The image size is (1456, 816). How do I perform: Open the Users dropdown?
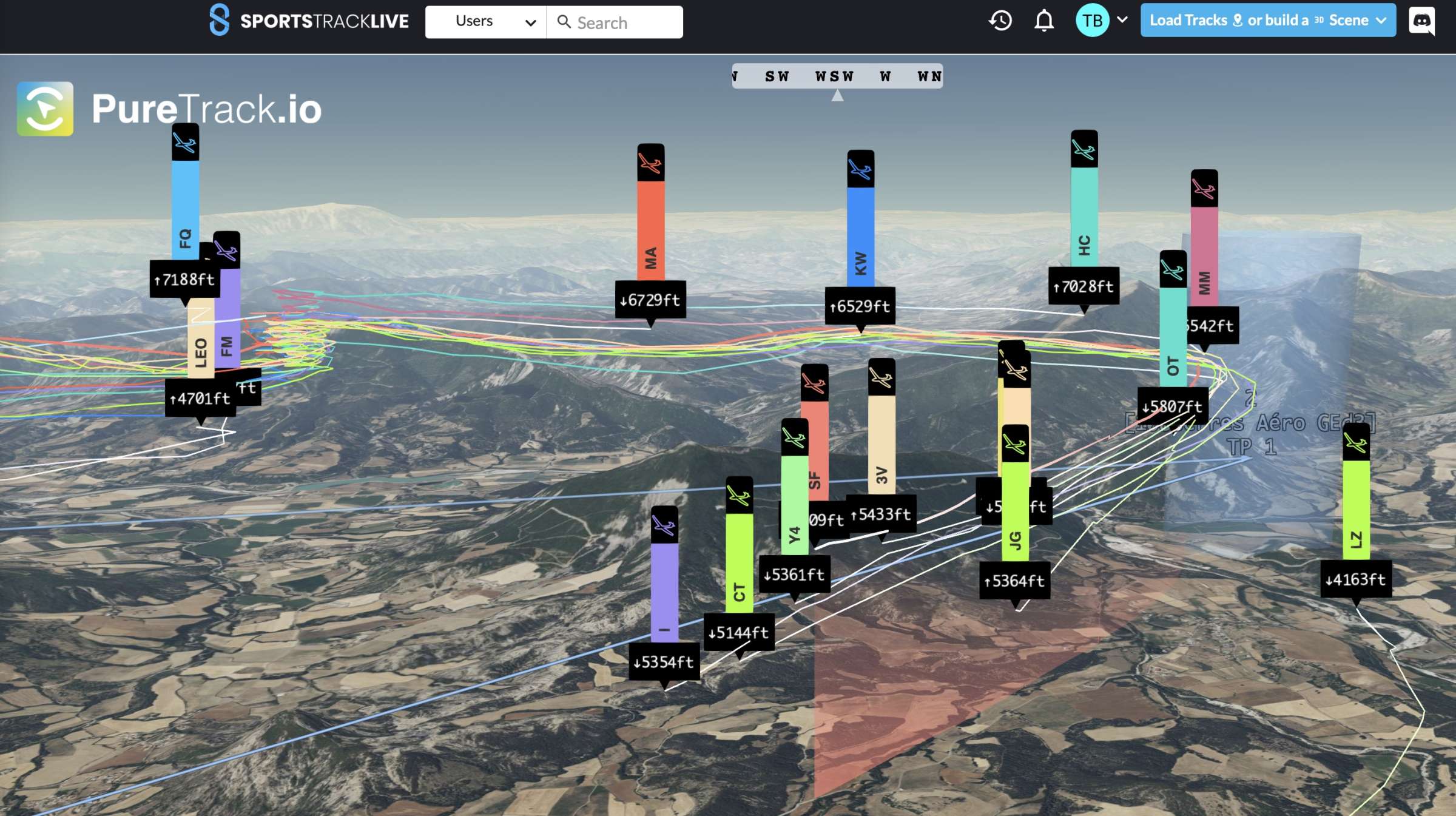485,22
